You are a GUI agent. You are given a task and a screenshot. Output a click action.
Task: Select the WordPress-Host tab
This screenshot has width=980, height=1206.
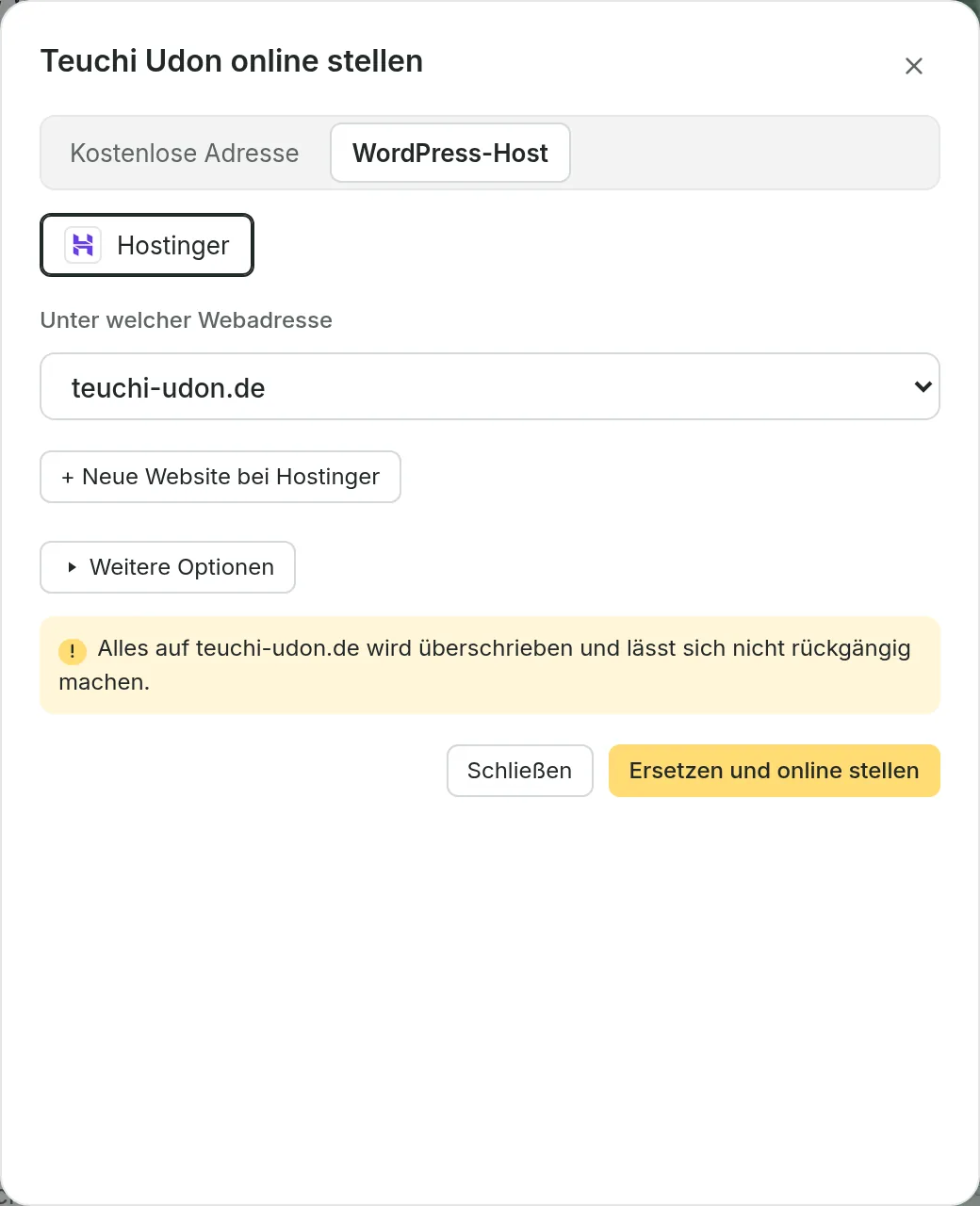tap(450, 153)
